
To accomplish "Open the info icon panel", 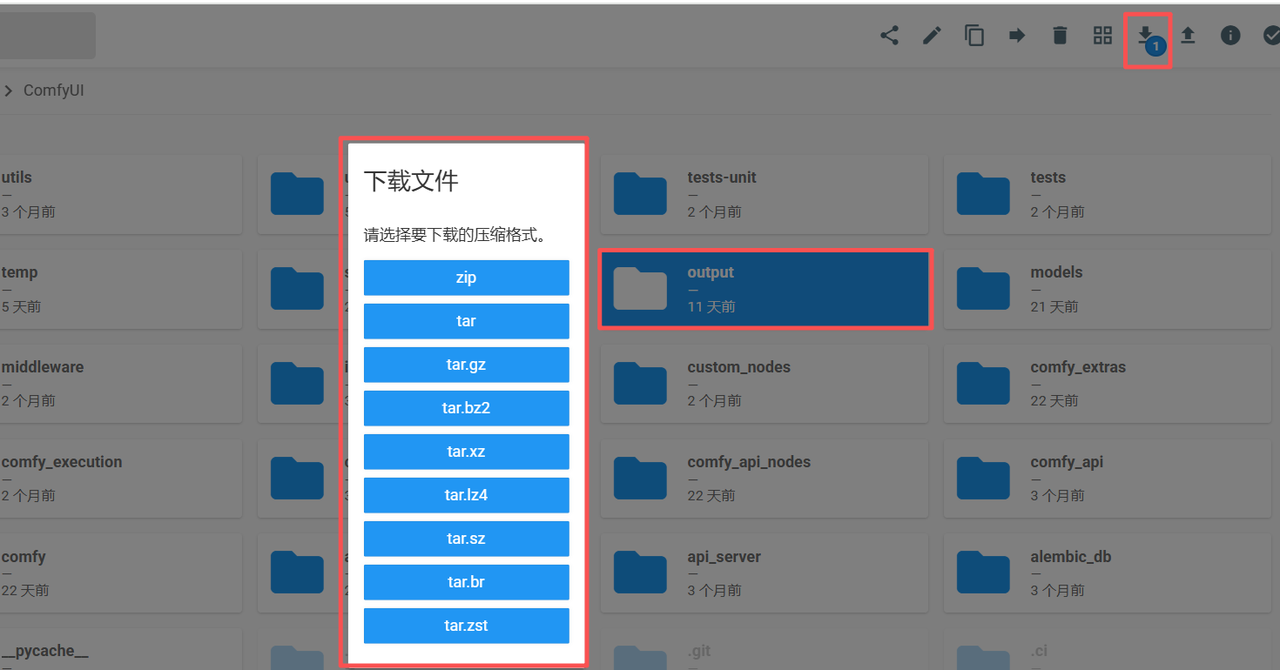I will tap(1230, 36).
